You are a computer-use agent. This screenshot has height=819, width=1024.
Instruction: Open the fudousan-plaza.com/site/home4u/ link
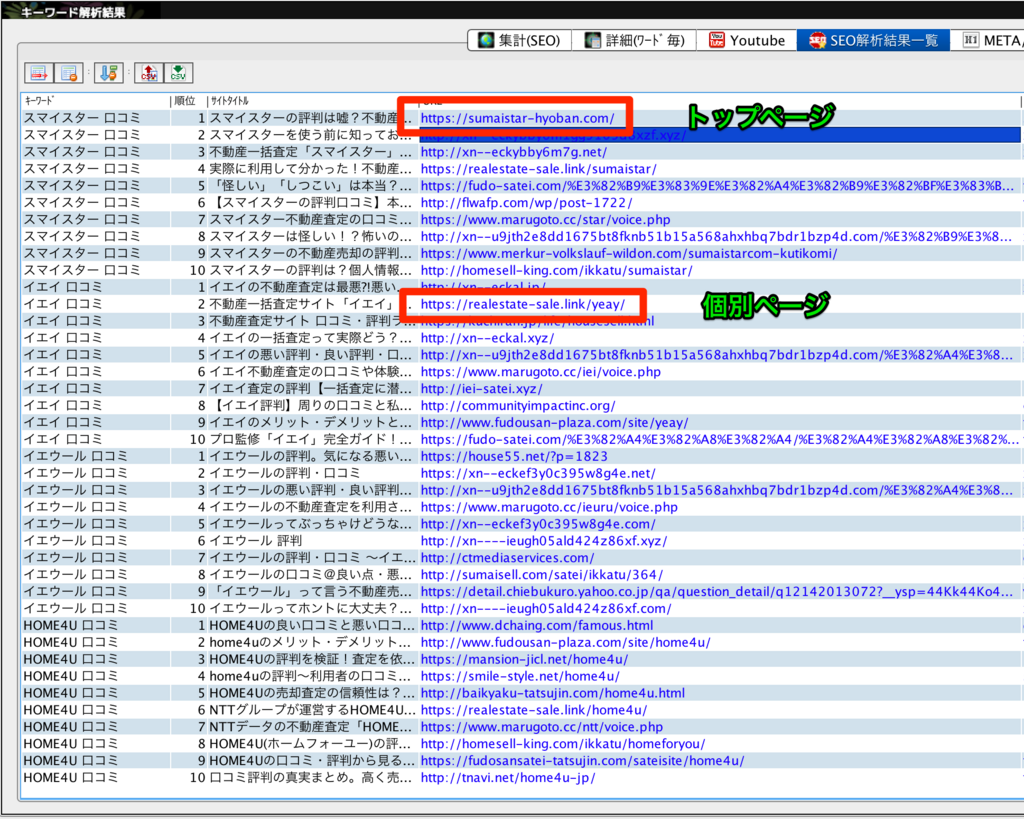pyautogui.click(x=566, y=643)
